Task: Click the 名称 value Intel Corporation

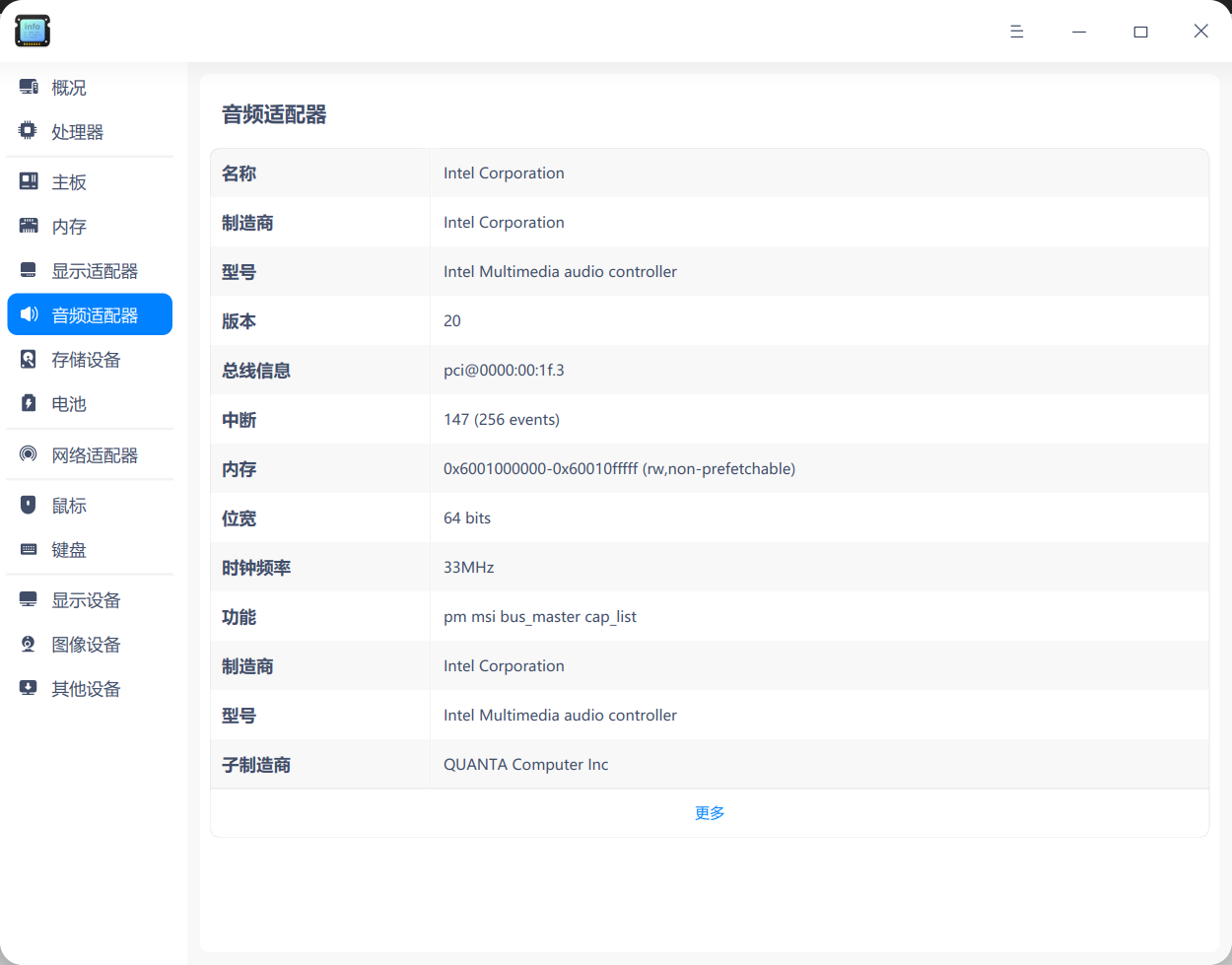Action: tap(504, 173)
